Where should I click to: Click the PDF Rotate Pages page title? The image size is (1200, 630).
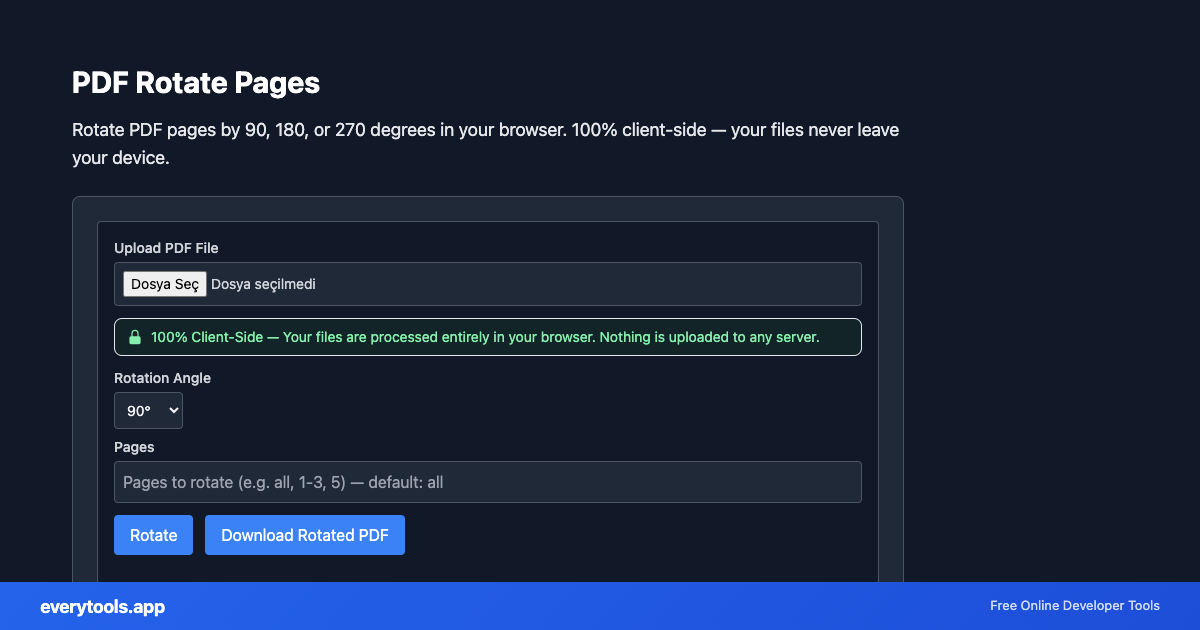pos(195,83)
